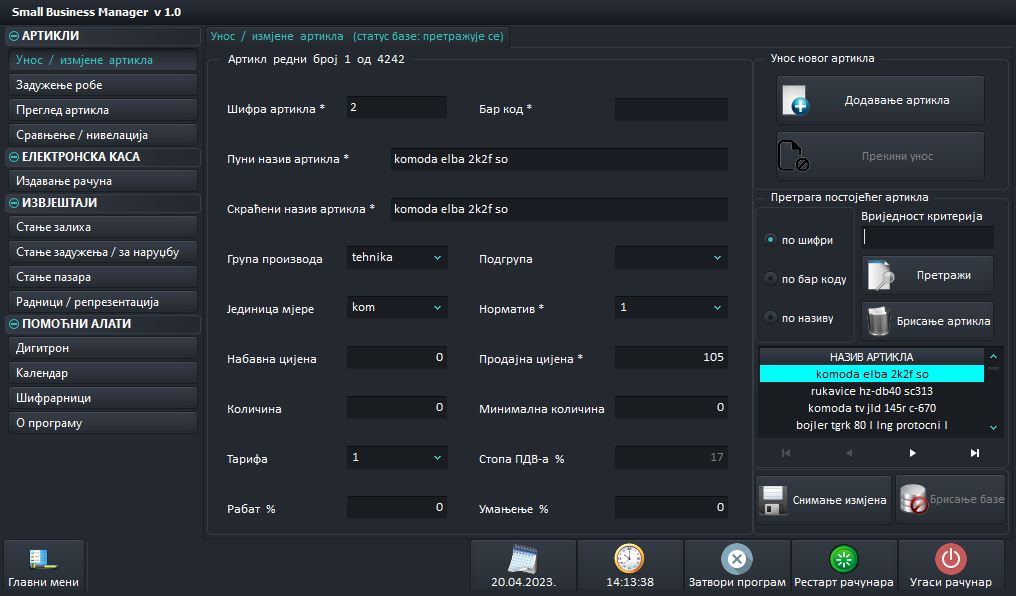Viewport: 1016px width, 596px height.
Task: Go to previous record arrow
Action: 849,453
